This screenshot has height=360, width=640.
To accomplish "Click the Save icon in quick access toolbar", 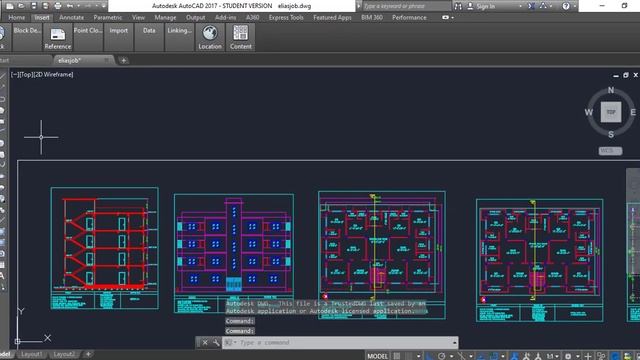I will tap(34, 6).
